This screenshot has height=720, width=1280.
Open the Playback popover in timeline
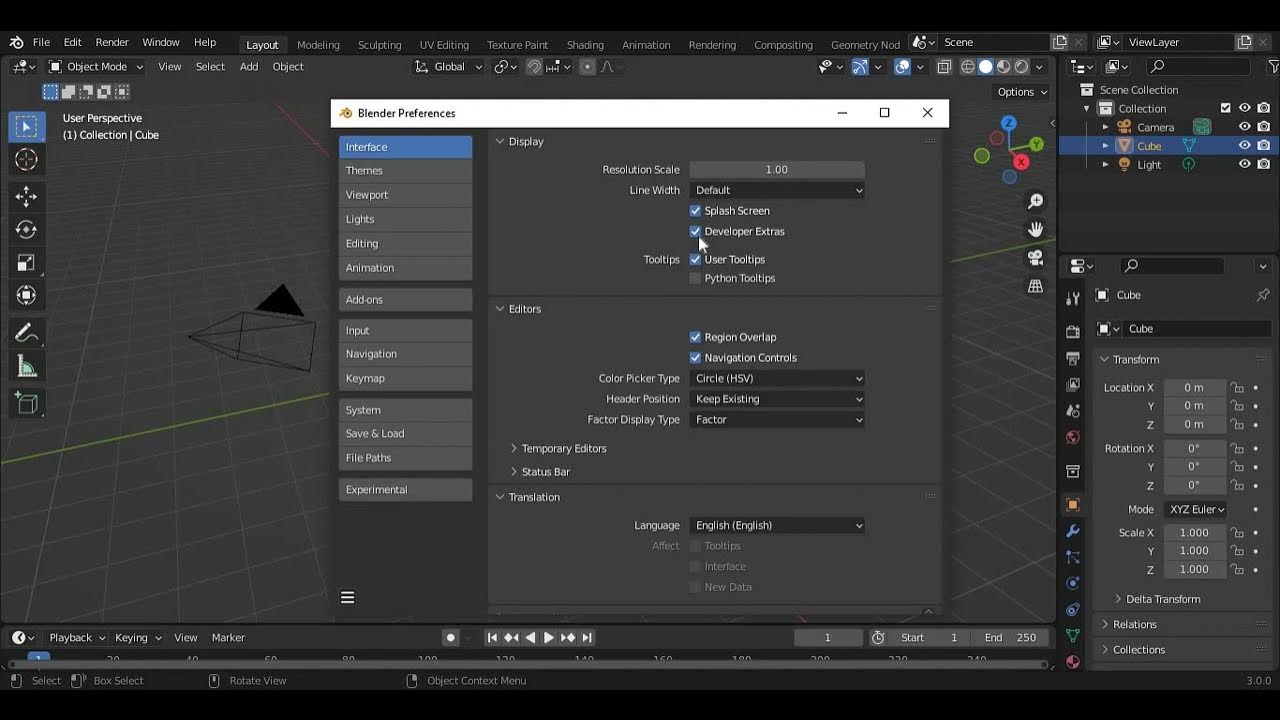coord(77,638)
